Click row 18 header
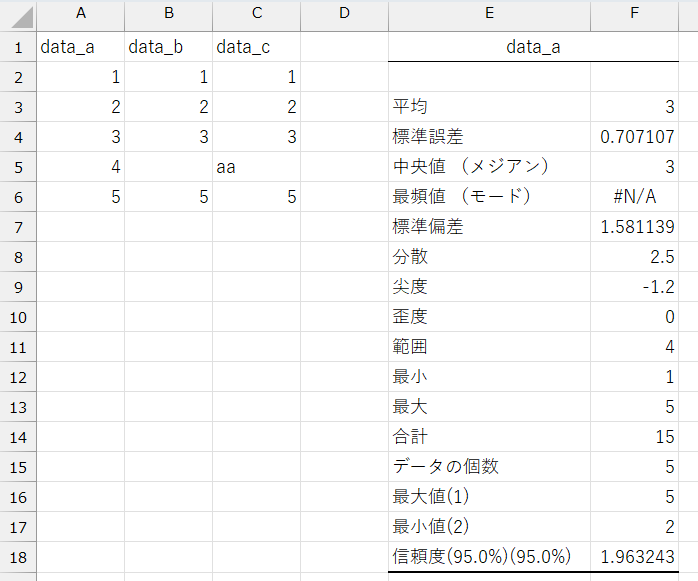Image resolution: width=698 pixels, height=581 pixels. pos(18,557)
